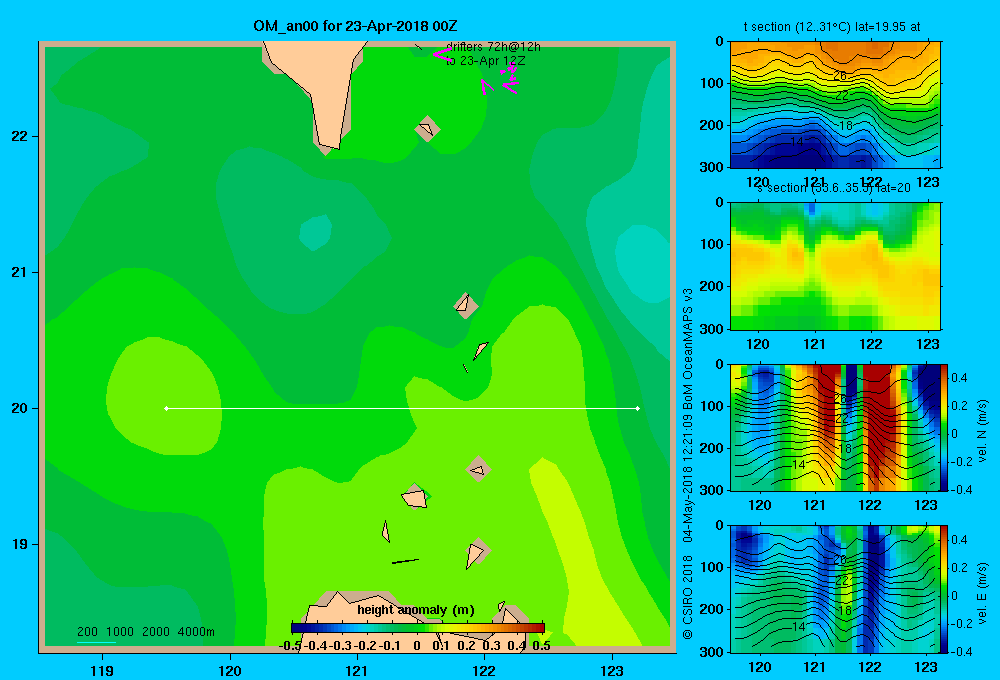
Task: Click longitude label 121 below main map
Action: tap(357, 671)
